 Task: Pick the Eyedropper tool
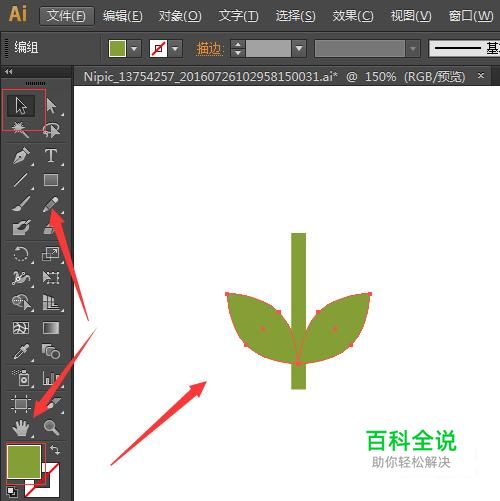click(21, 352)
